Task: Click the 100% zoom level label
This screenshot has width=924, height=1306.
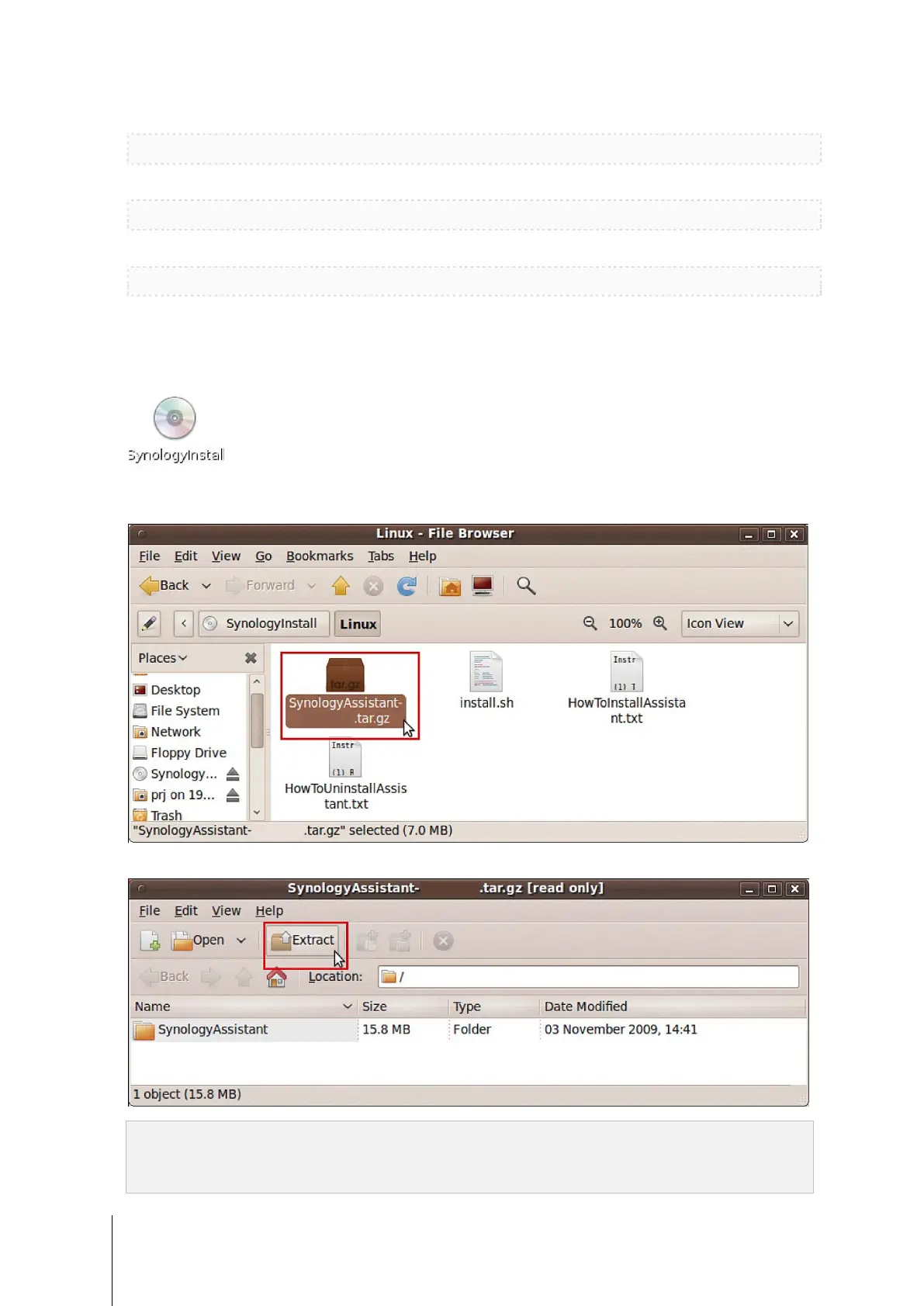Action: [625, 623]
